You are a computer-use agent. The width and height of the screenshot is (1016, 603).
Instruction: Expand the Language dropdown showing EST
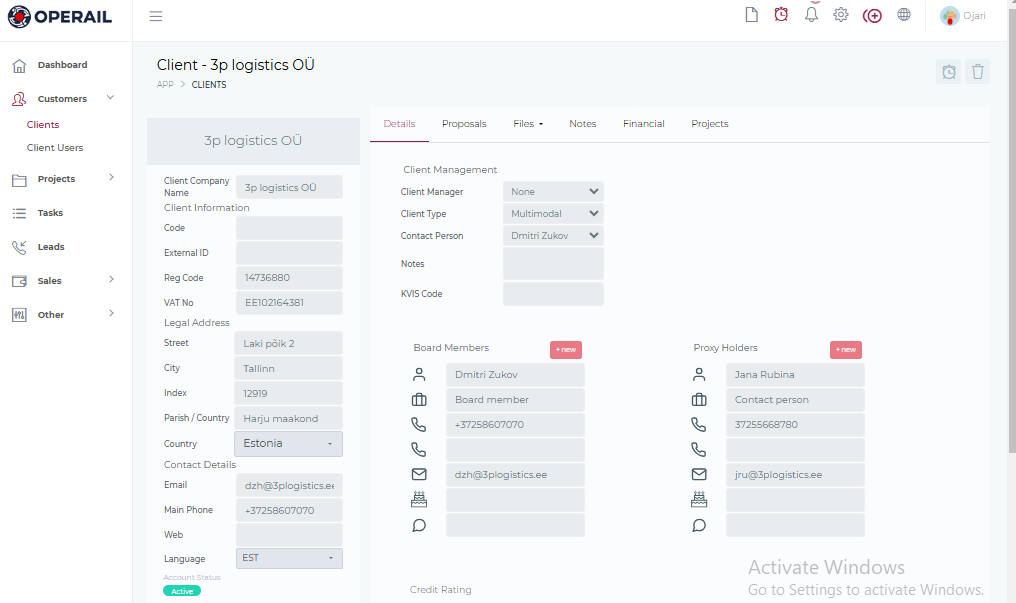point(288,558)
